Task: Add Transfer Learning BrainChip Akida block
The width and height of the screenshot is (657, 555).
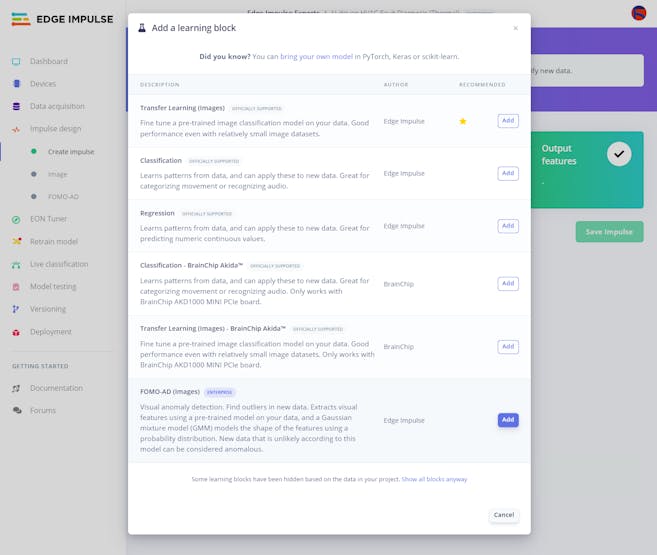Action: 508,347
